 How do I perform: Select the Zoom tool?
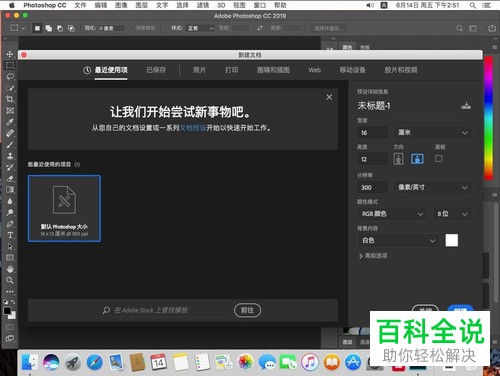coord(10,280)
